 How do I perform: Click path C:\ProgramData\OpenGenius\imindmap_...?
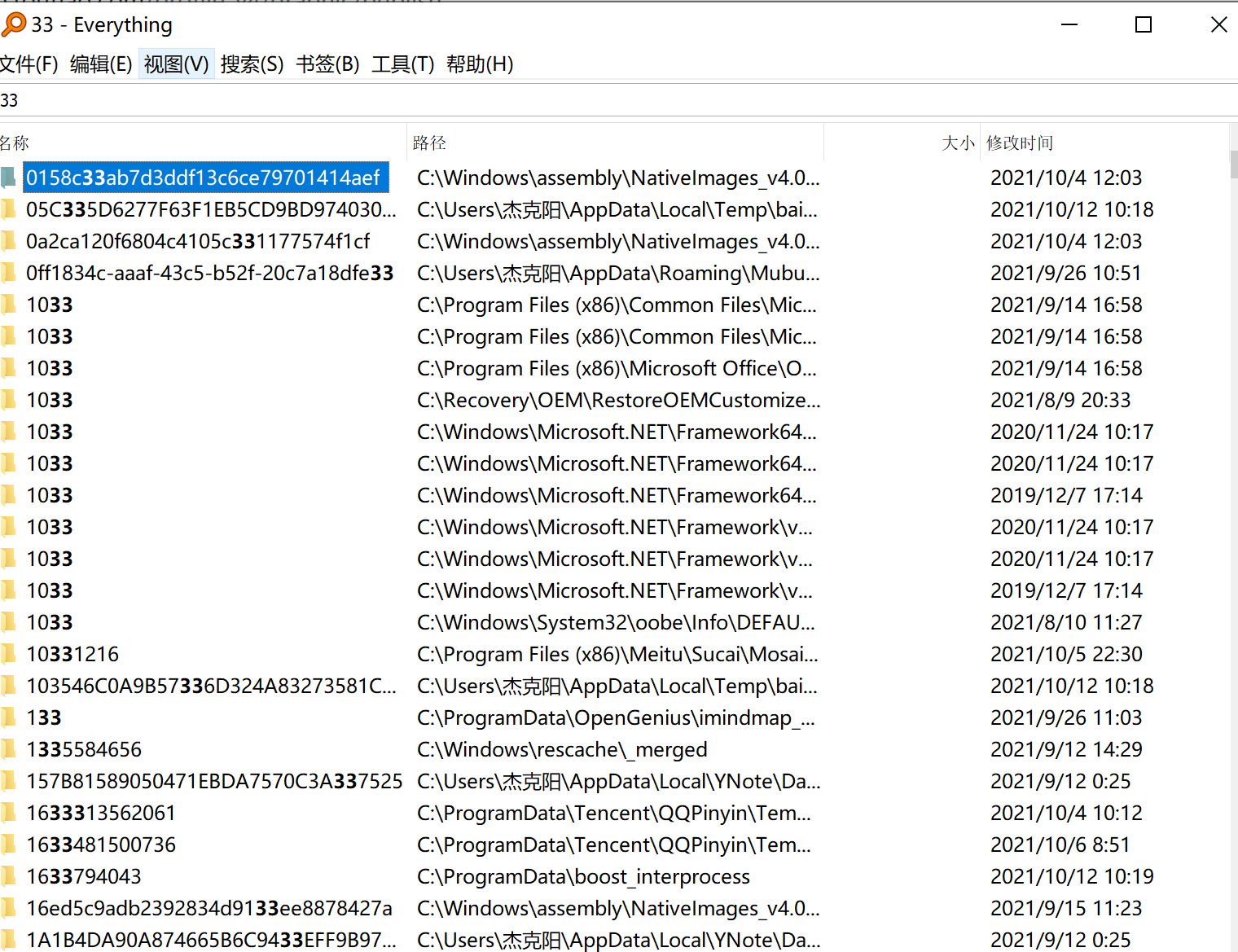(616, 717)
